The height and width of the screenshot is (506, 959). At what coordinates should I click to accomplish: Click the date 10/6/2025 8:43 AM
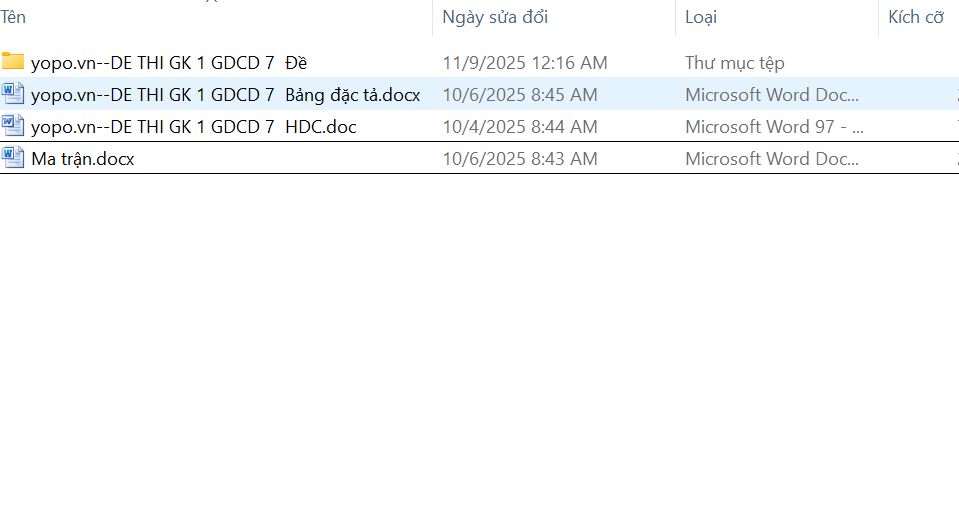tap(519, 159)
